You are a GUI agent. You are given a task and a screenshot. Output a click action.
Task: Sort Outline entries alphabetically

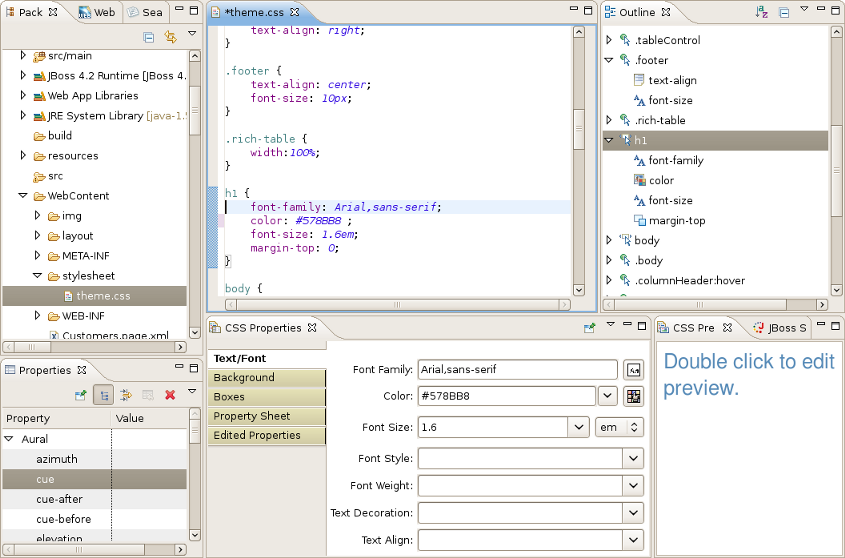click(x=761, y=12)
